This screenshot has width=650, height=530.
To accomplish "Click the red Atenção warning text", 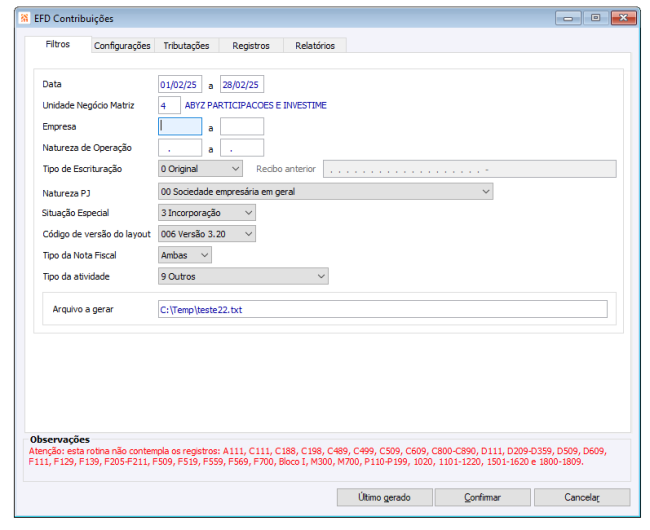I will [318, 456].
